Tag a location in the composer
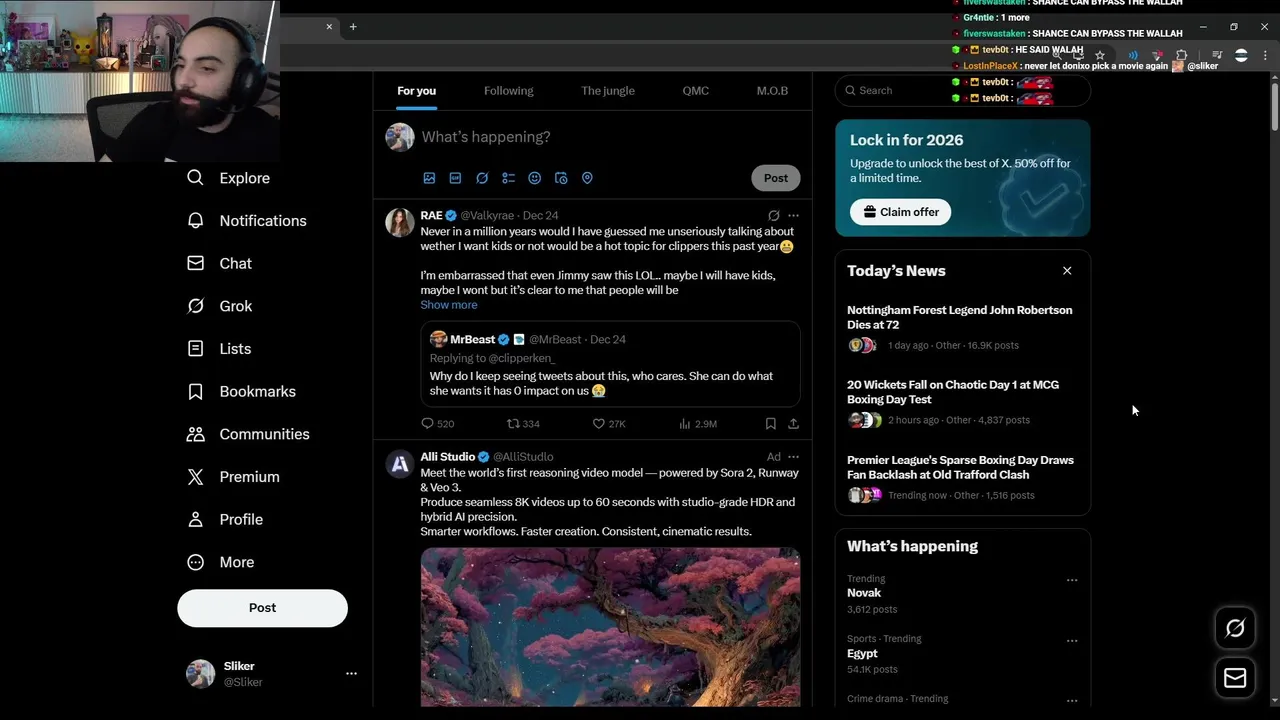1280x720 pixels. pyautogui.click(x=587, y=178)
